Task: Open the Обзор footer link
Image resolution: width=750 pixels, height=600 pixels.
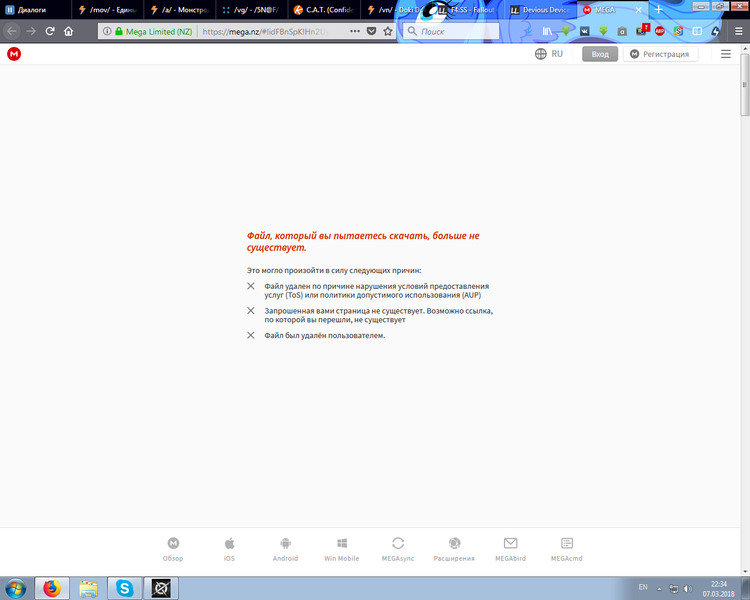Action: pyautogui.click(x=173, y=549)
